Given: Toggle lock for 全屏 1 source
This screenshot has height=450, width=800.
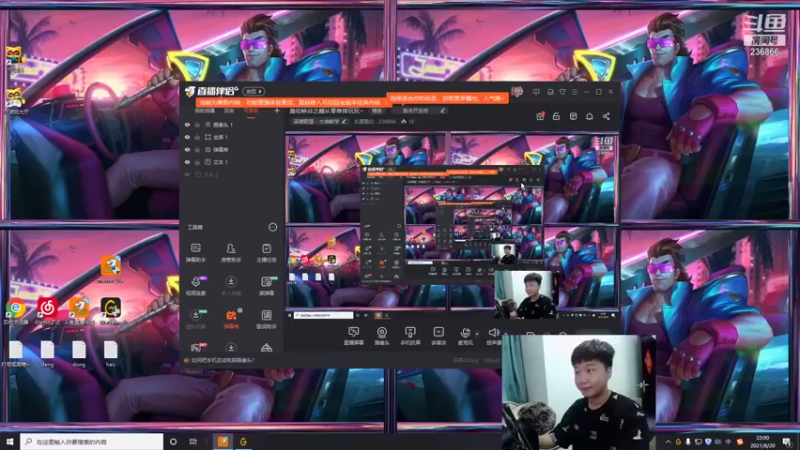Looking at the screenshot, I should pyautogui.click(x=197, y=137).
